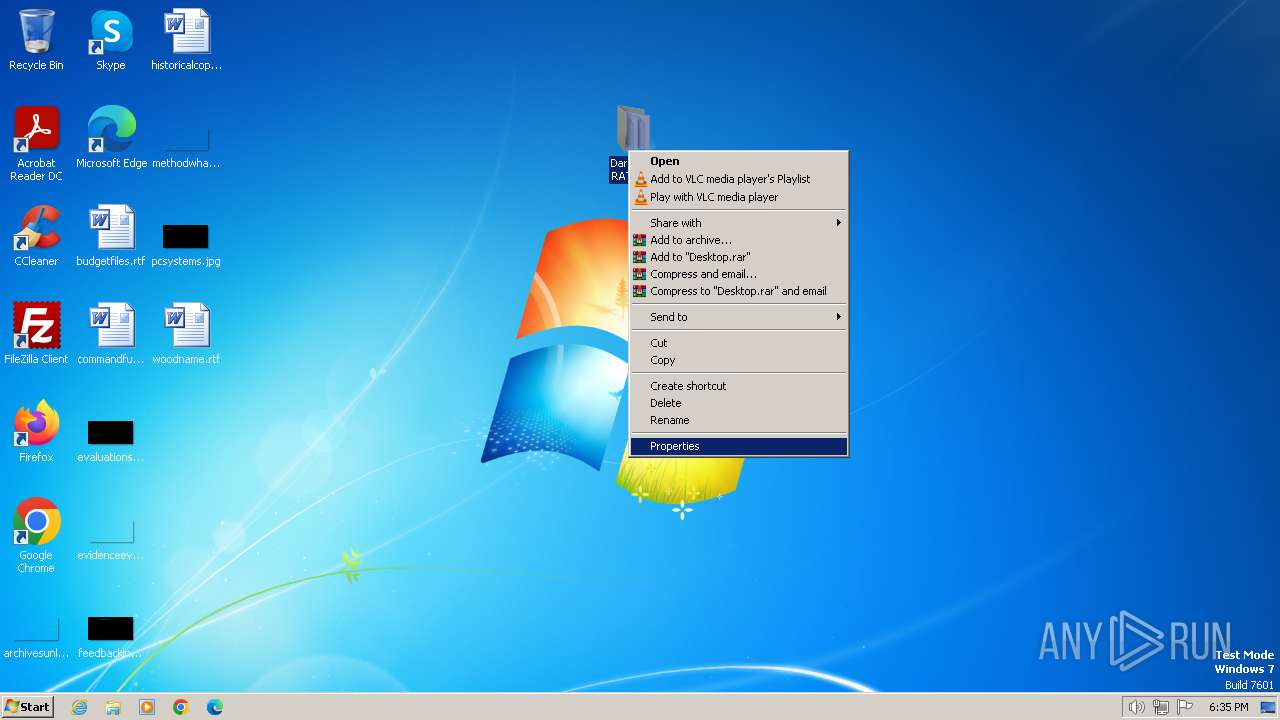Click the Show desktop button
1280x720 pixels.
coord(1268,707)
